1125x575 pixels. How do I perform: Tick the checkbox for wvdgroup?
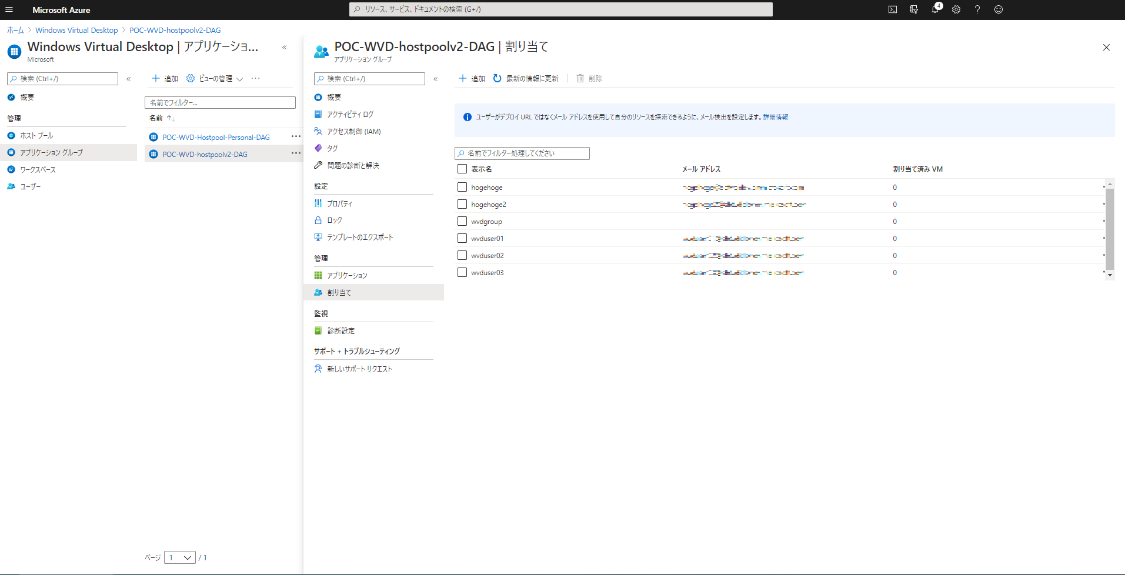click(462, 221)
